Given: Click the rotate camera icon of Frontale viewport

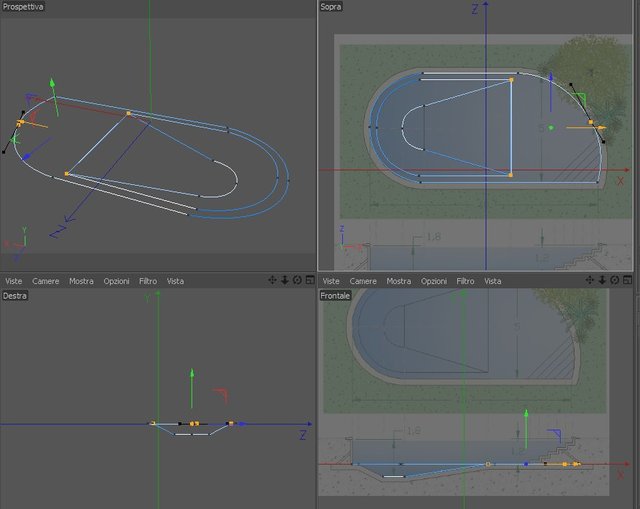Looking at the screenshot, I should [615, 280].
